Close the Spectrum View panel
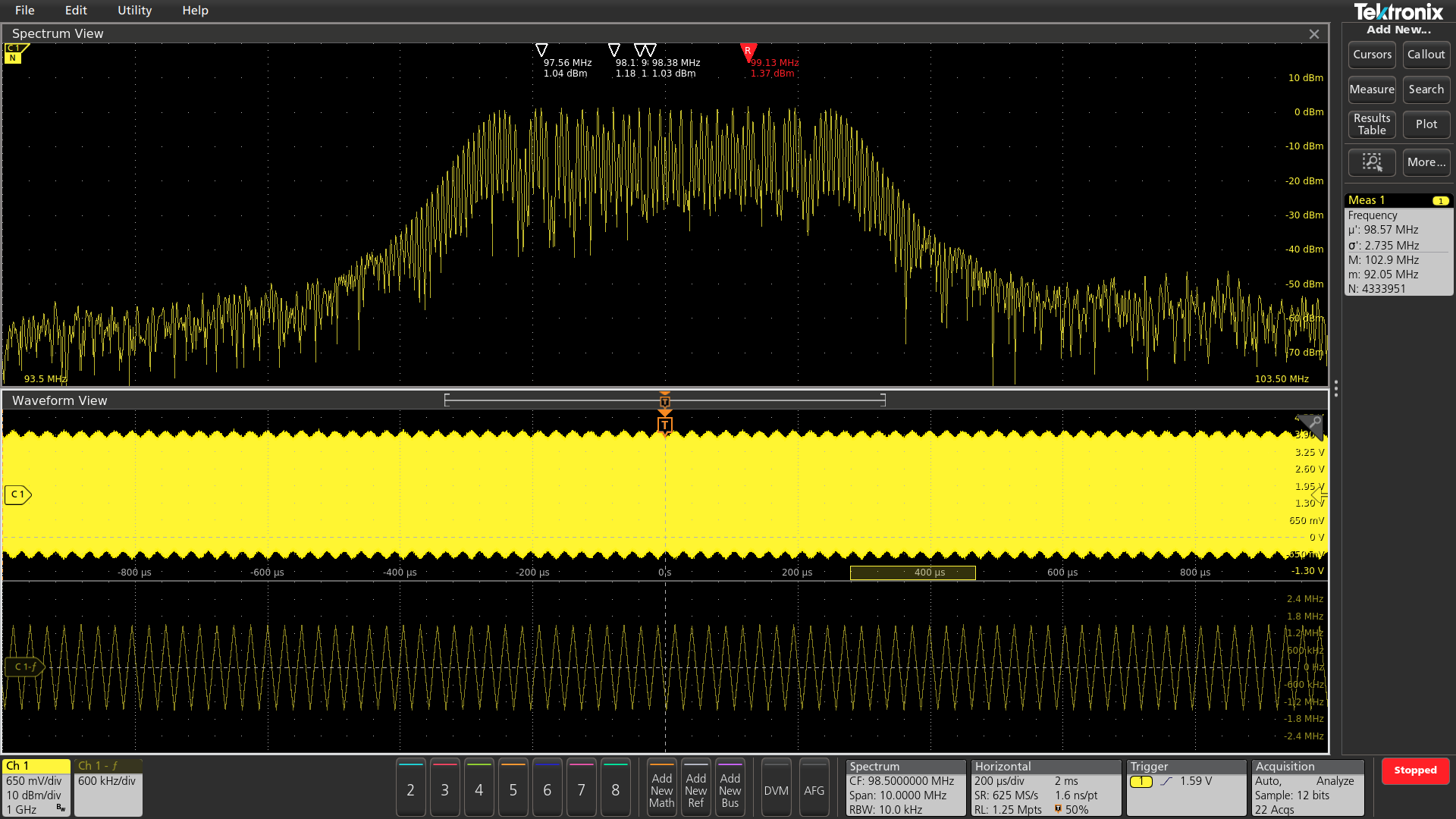The image size is (1456, 819). [1314, 34]
